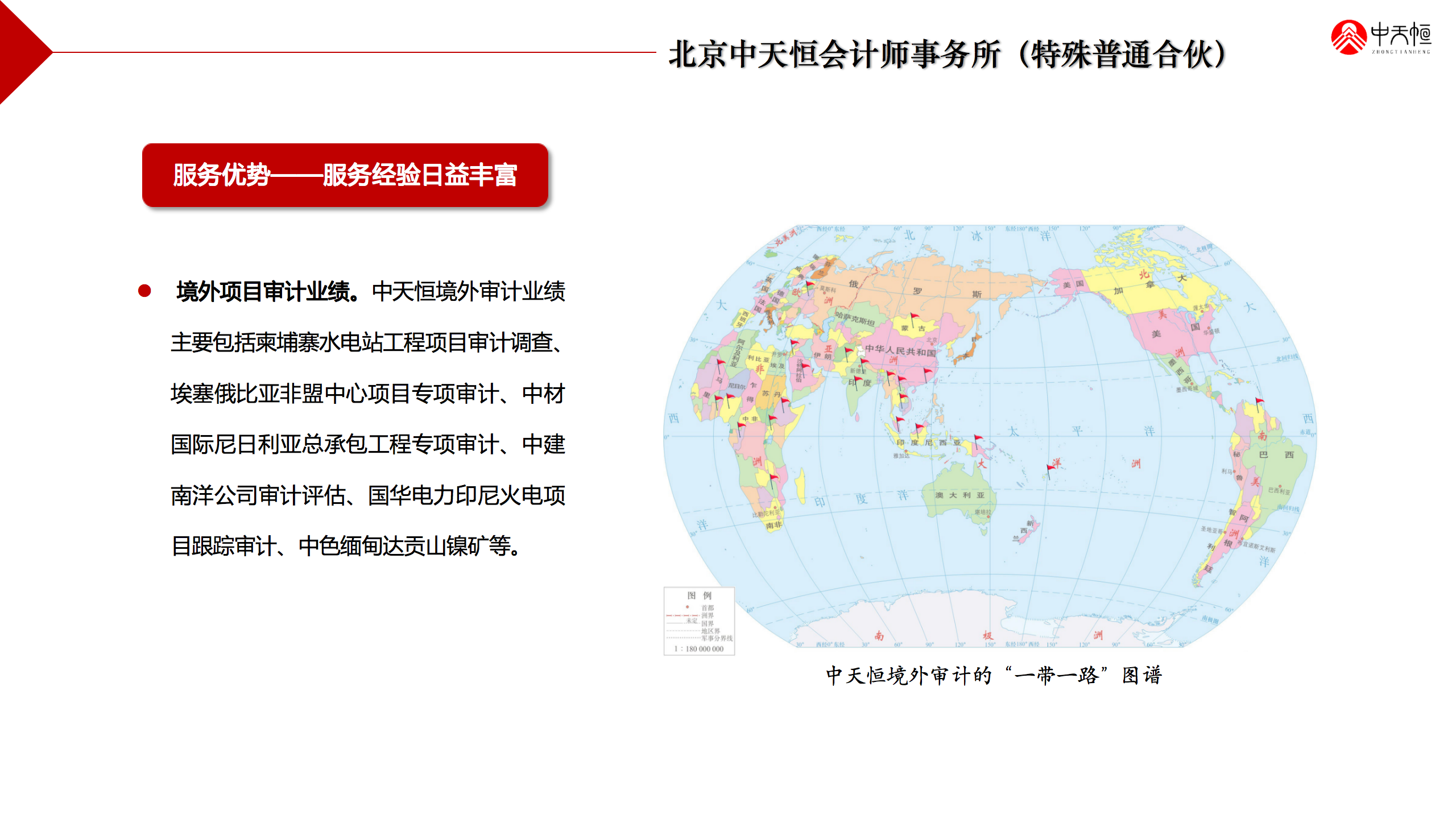Click the red bullet dot before 境外项目审计业绩
Viewport: 1456px width, 819px height.
(144, 291)
